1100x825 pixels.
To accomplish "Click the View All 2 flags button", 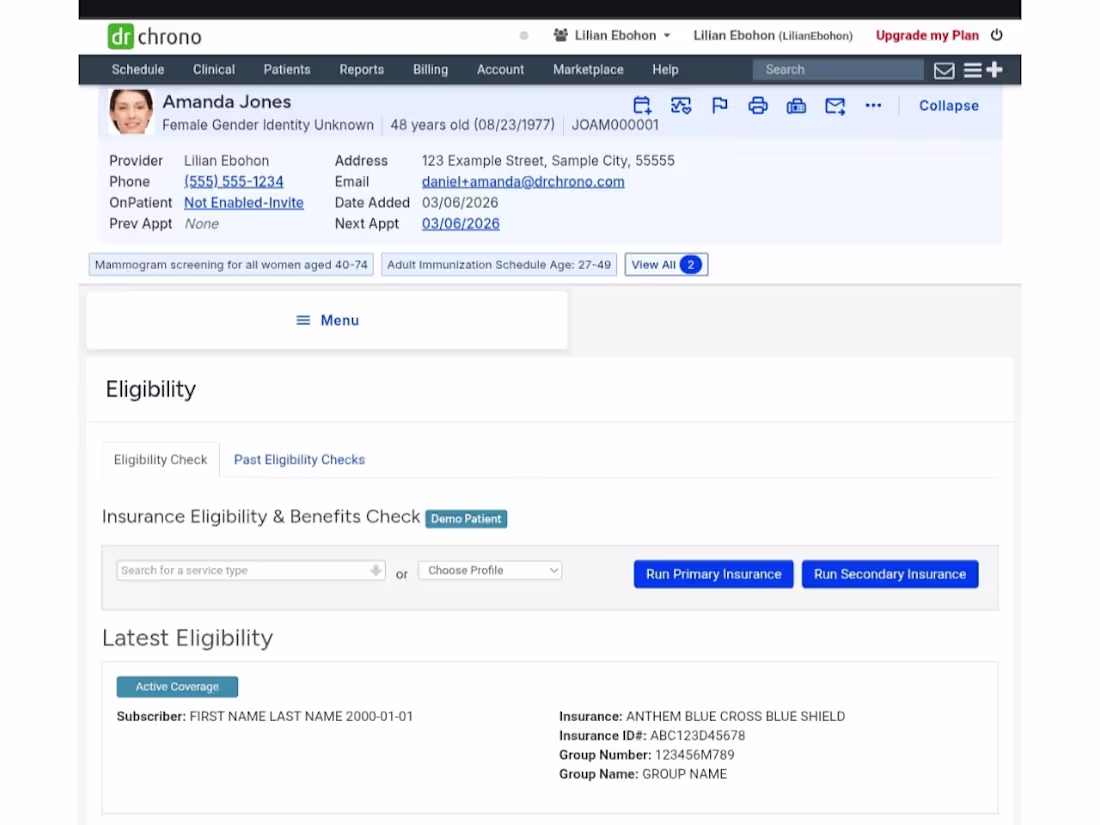I will tap(666, 264).
